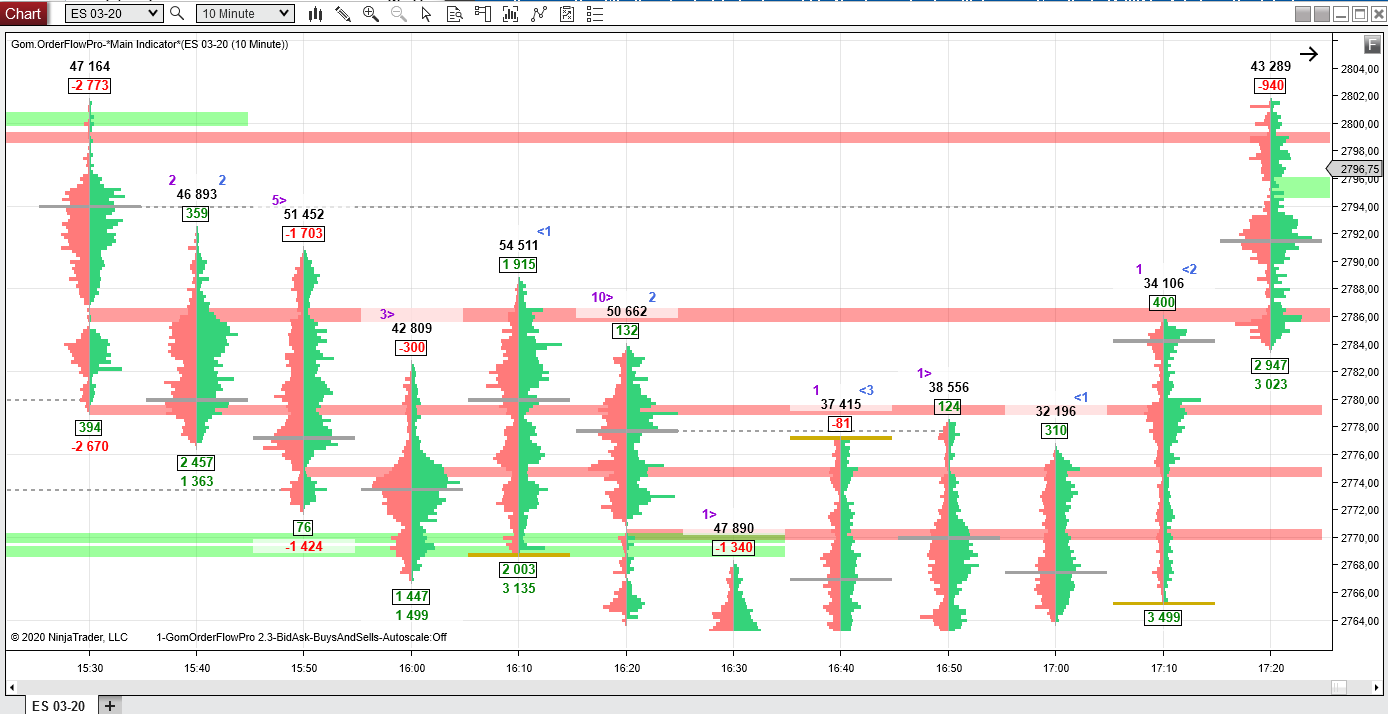Open the ES 03-20 instrument dropdown

click(x=114, y=13)
